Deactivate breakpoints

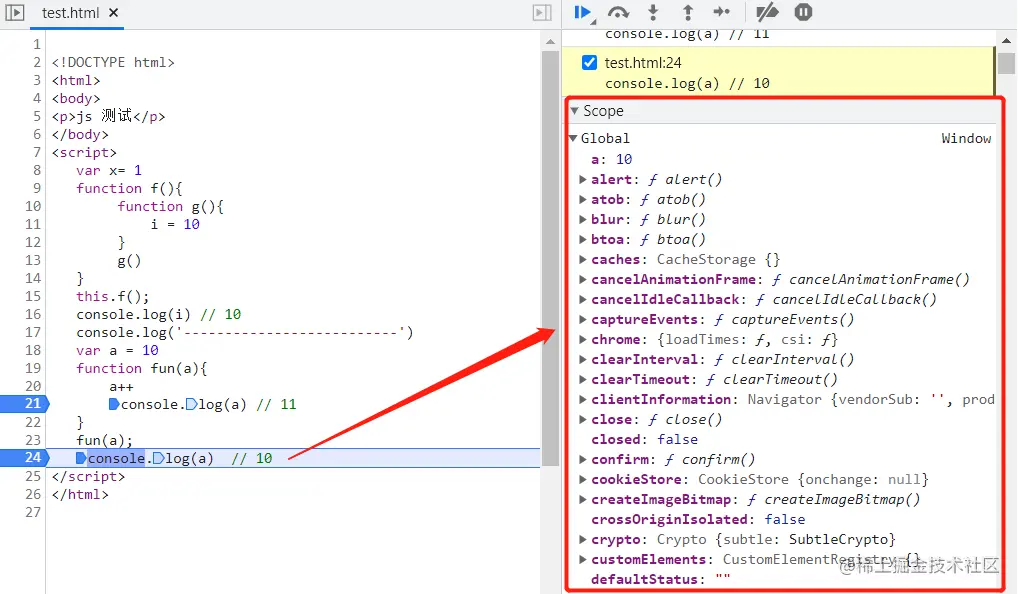(767, 12)
